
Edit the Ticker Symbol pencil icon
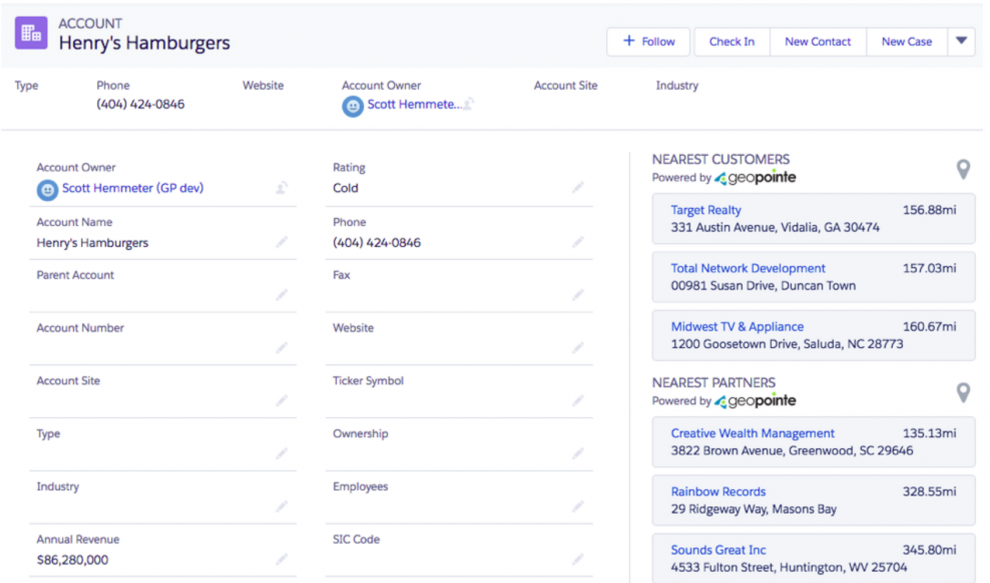pyautogui.click(x=578, y=400)
